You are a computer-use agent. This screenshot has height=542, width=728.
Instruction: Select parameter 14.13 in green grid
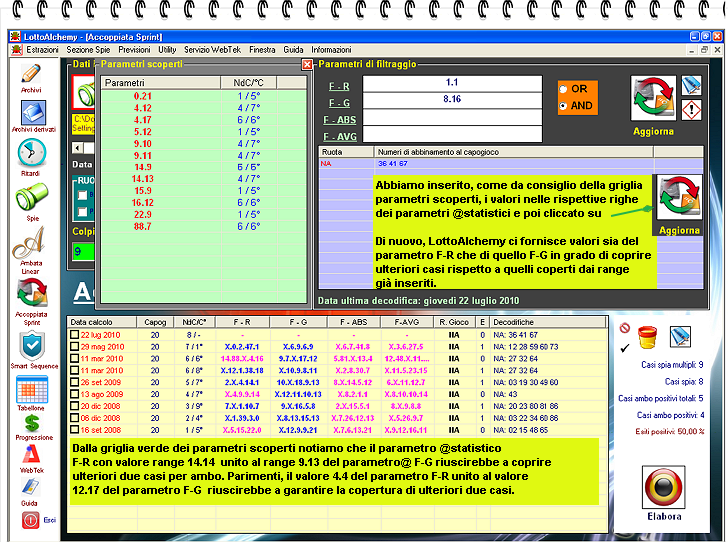point(143,179)
